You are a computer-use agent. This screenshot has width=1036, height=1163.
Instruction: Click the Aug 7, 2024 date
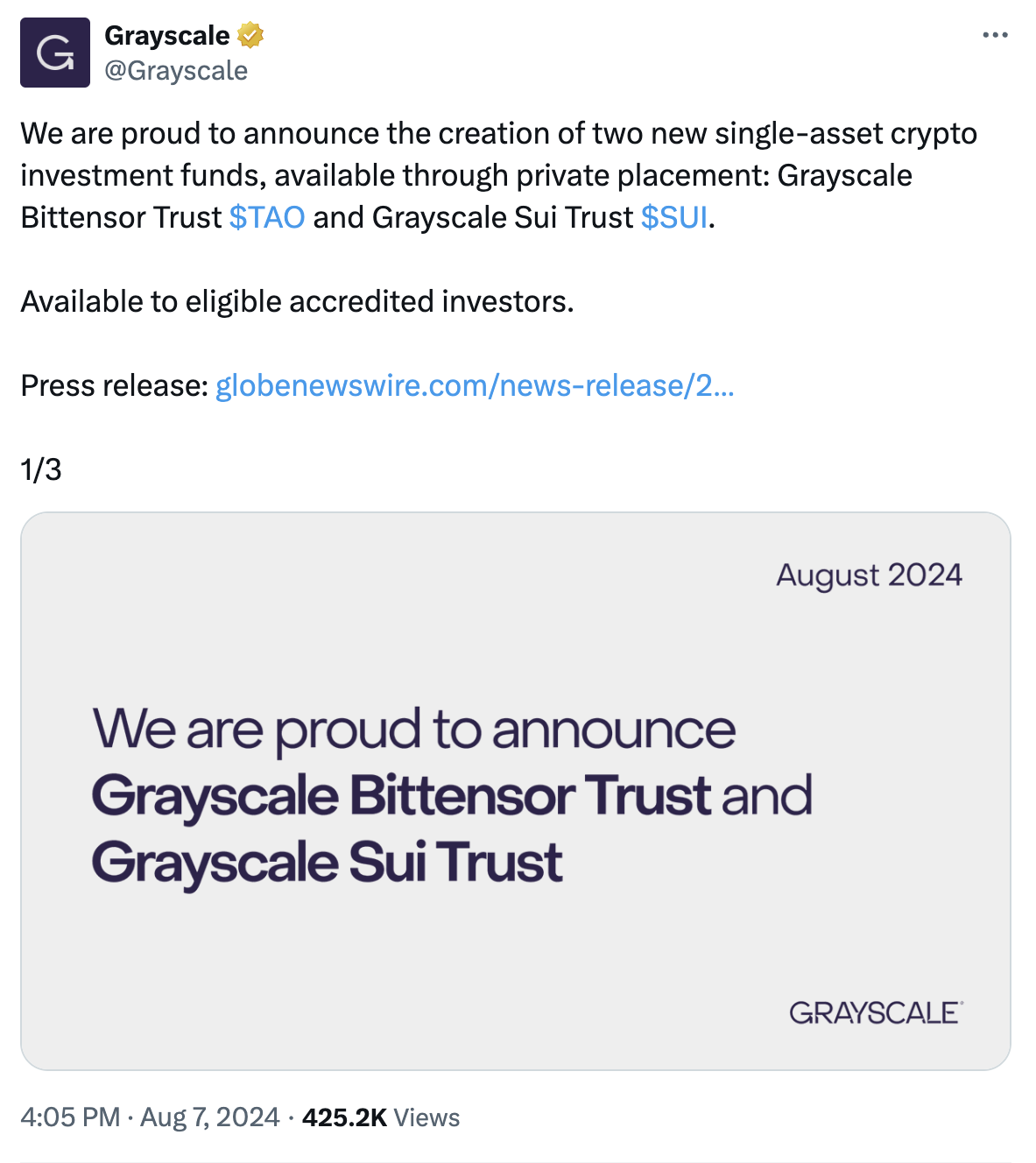[210, 1117]
